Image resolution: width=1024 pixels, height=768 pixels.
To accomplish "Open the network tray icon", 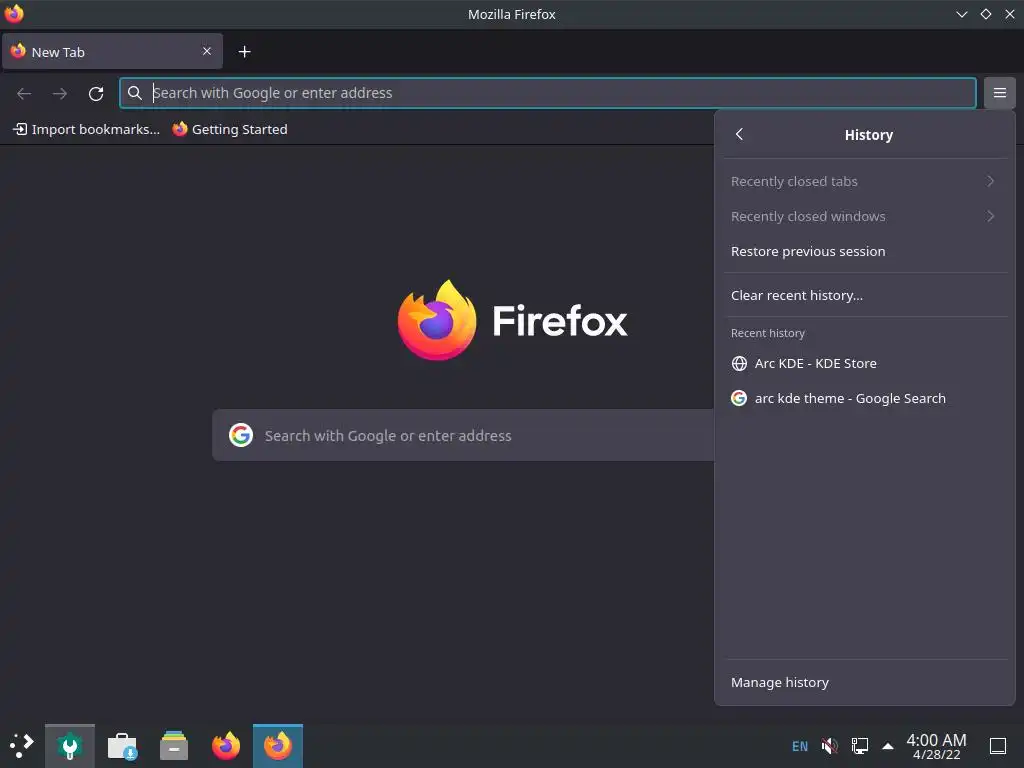I will point(859,746).
